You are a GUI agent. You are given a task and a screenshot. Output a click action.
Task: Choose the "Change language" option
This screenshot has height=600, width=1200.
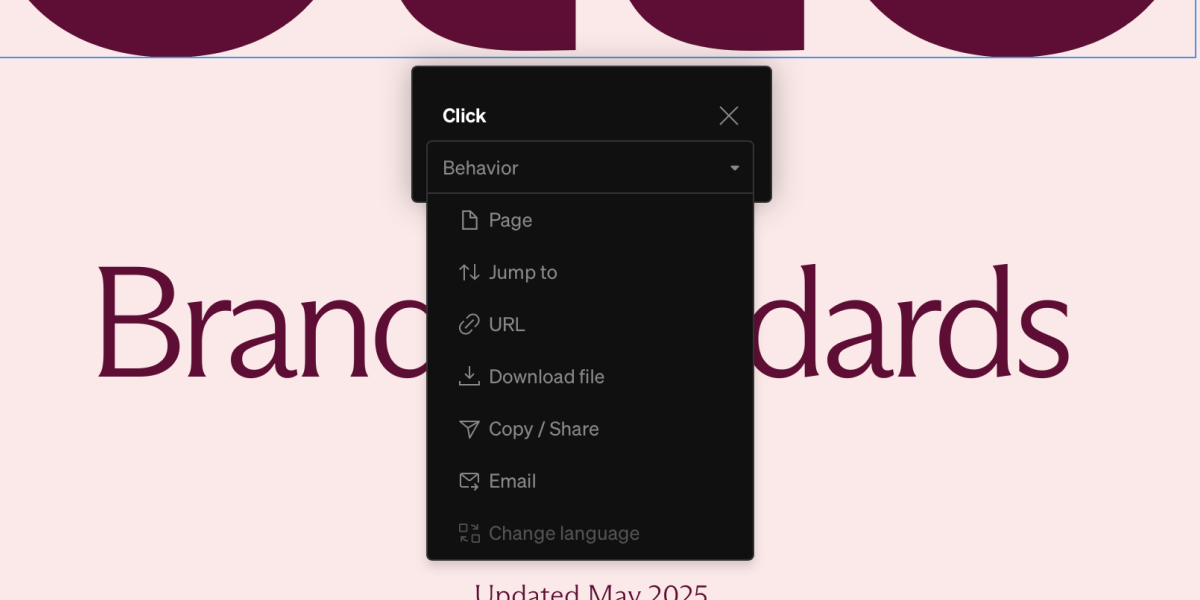point(564,532)
